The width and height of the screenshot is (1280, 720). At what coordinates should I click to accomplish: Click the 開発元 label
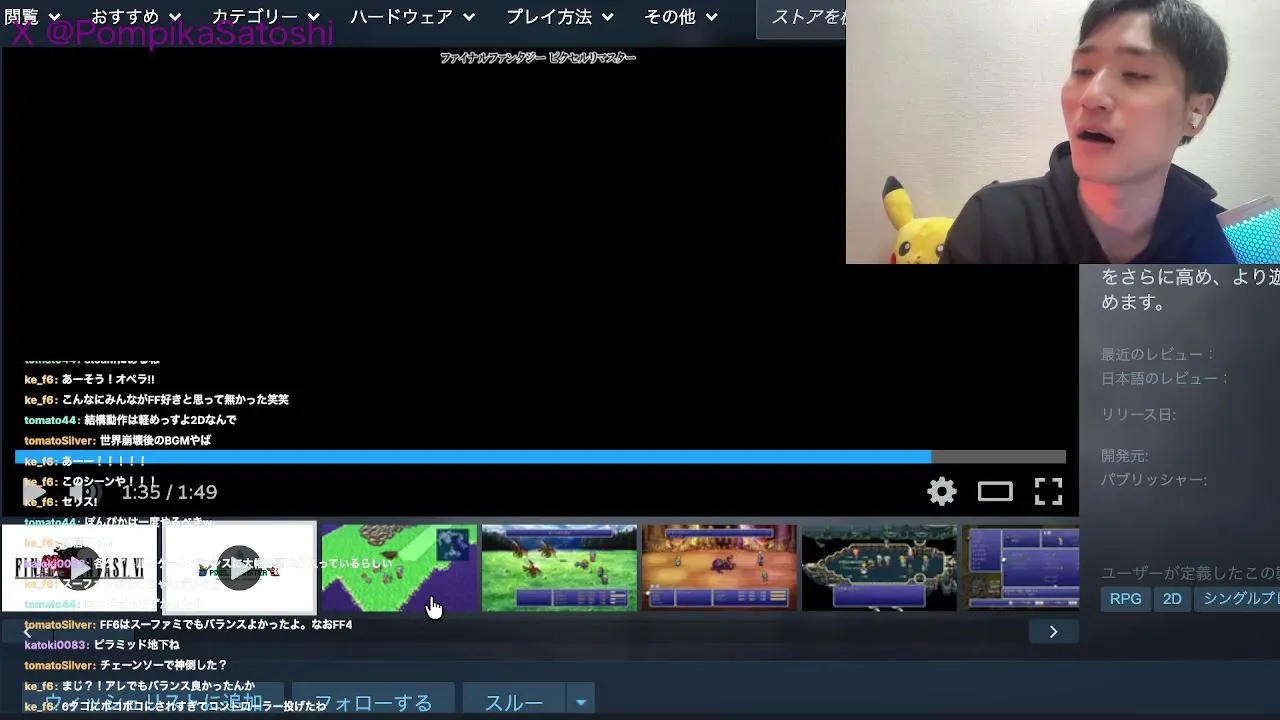point(1124,455)
